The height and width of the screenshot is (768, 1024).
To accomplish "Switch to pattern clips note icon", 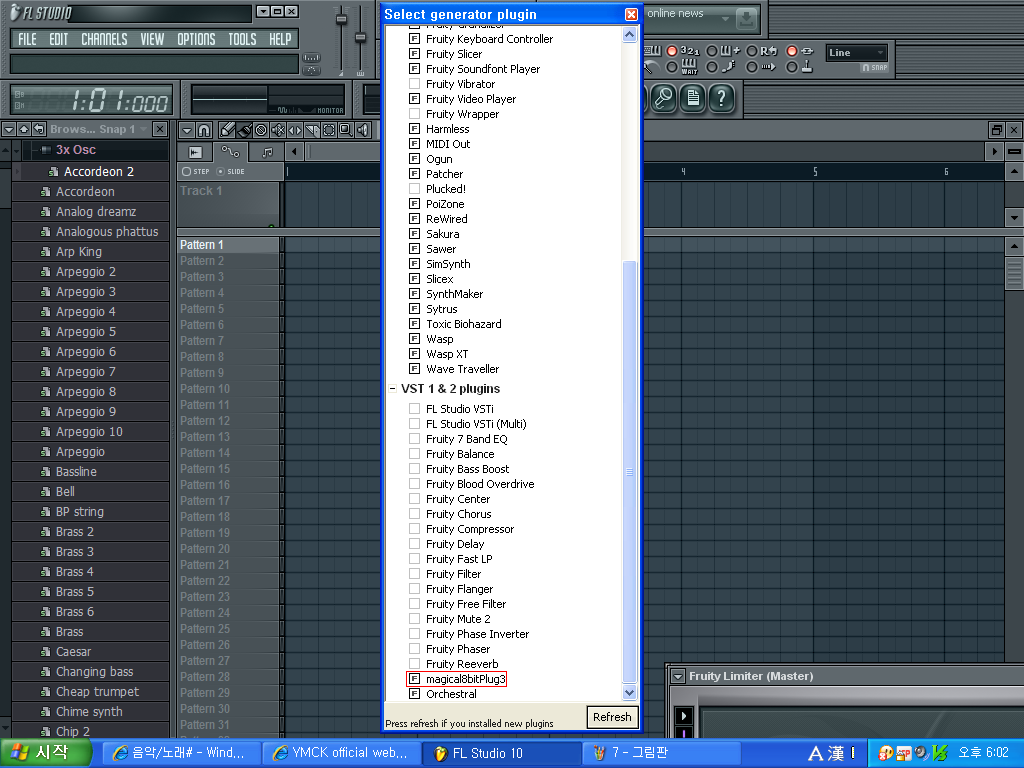I will point(266,152).
